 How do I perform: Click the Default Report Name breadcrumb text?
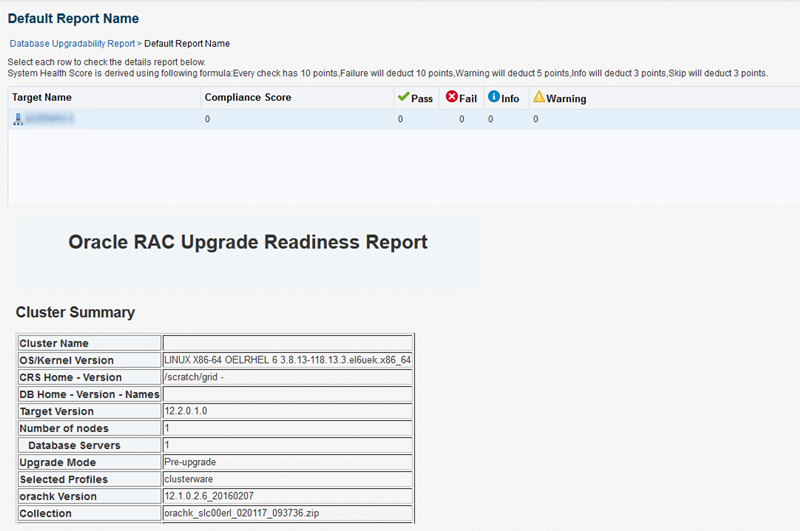pos(187,44)
